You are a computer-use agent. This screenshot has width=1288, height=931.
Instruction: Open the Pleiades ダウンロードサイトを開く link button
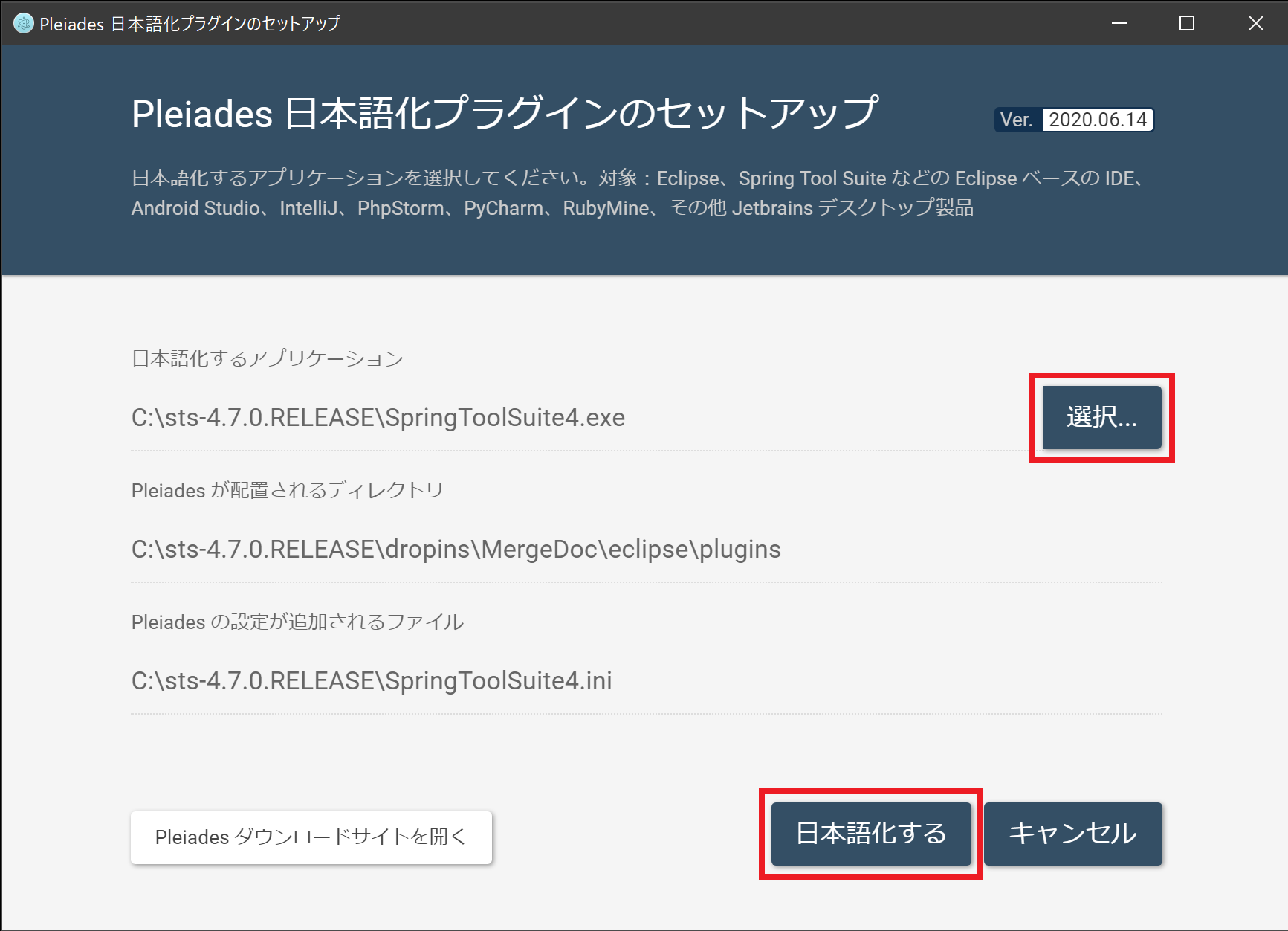(311, 837)
